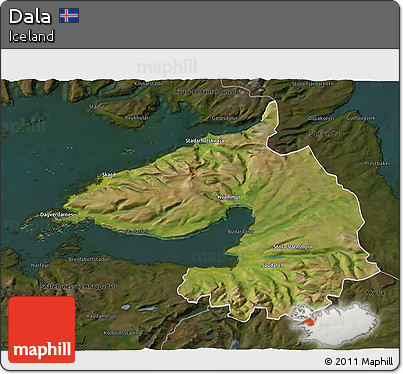Click the Búðardalur place label
Image resolution: width=403 pixels, height=374 pixels.
coord(241,231)
